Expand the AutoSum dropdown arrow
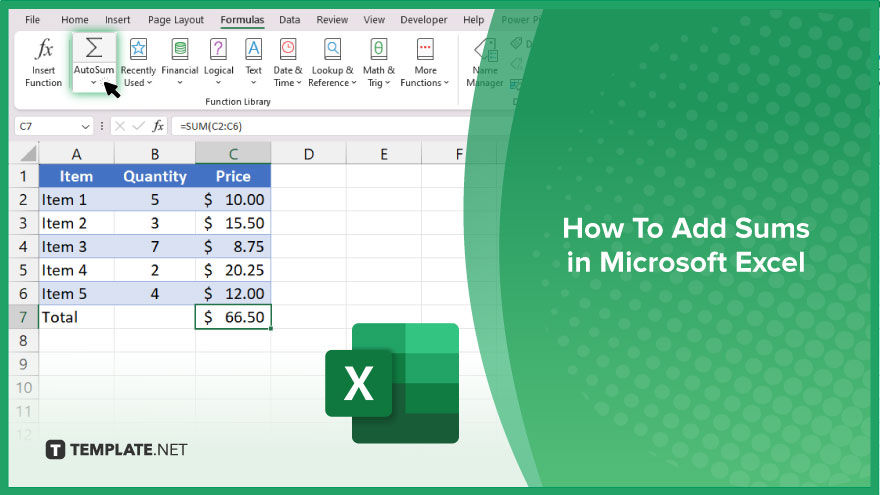The image size is (880, 495). [93, 83]
